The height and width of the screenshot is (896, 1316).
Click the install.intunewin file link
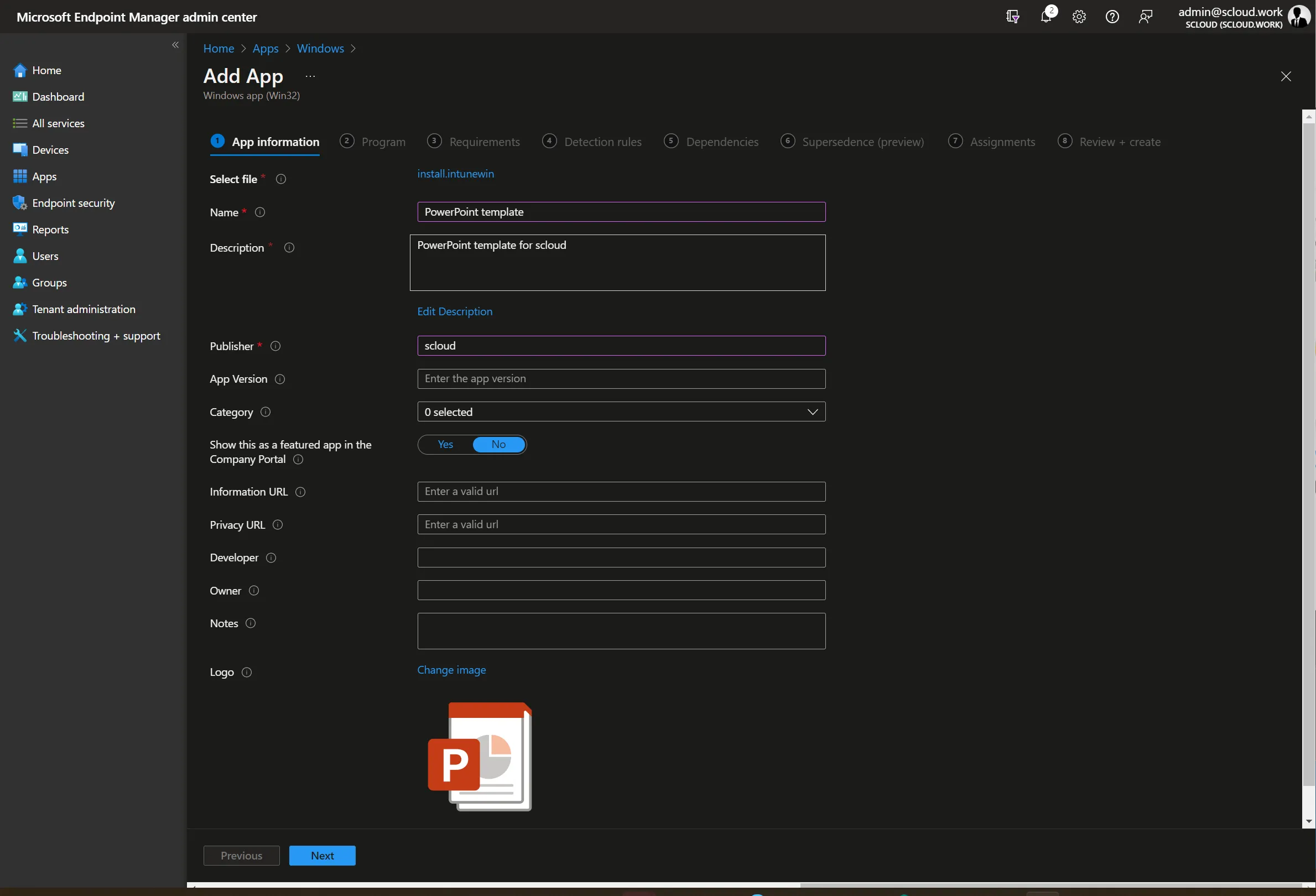click(x=455, y=174)
